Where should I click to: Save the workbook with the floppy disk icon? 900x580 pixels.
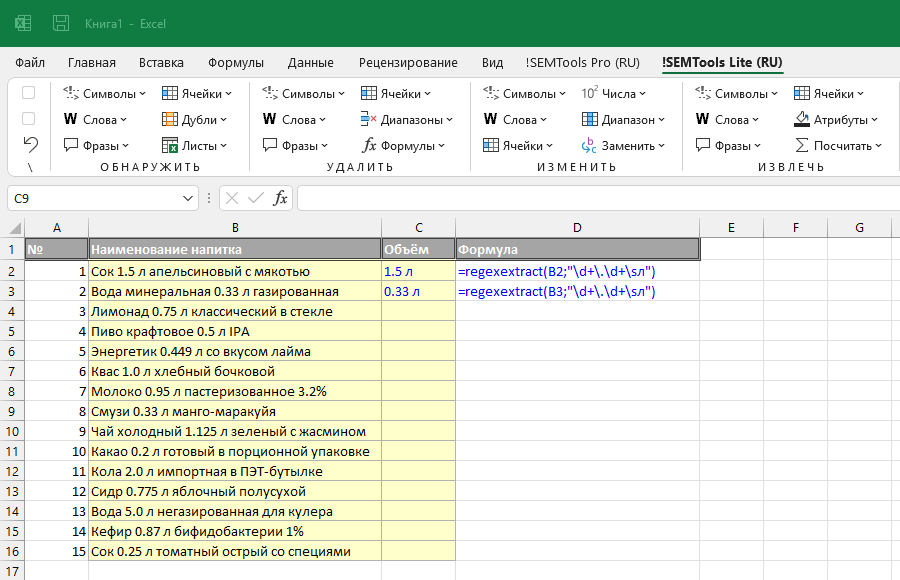click(x=61, y=23)
